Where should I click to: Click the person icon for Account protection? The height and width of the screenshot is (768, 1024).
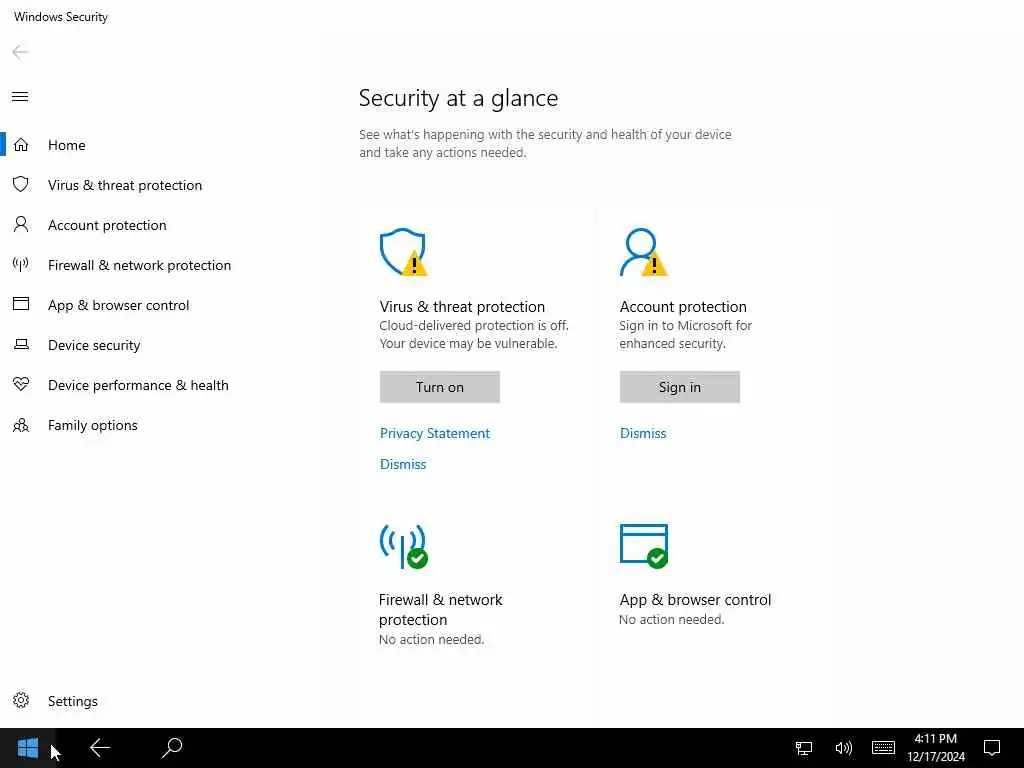(x=21, y=225)
